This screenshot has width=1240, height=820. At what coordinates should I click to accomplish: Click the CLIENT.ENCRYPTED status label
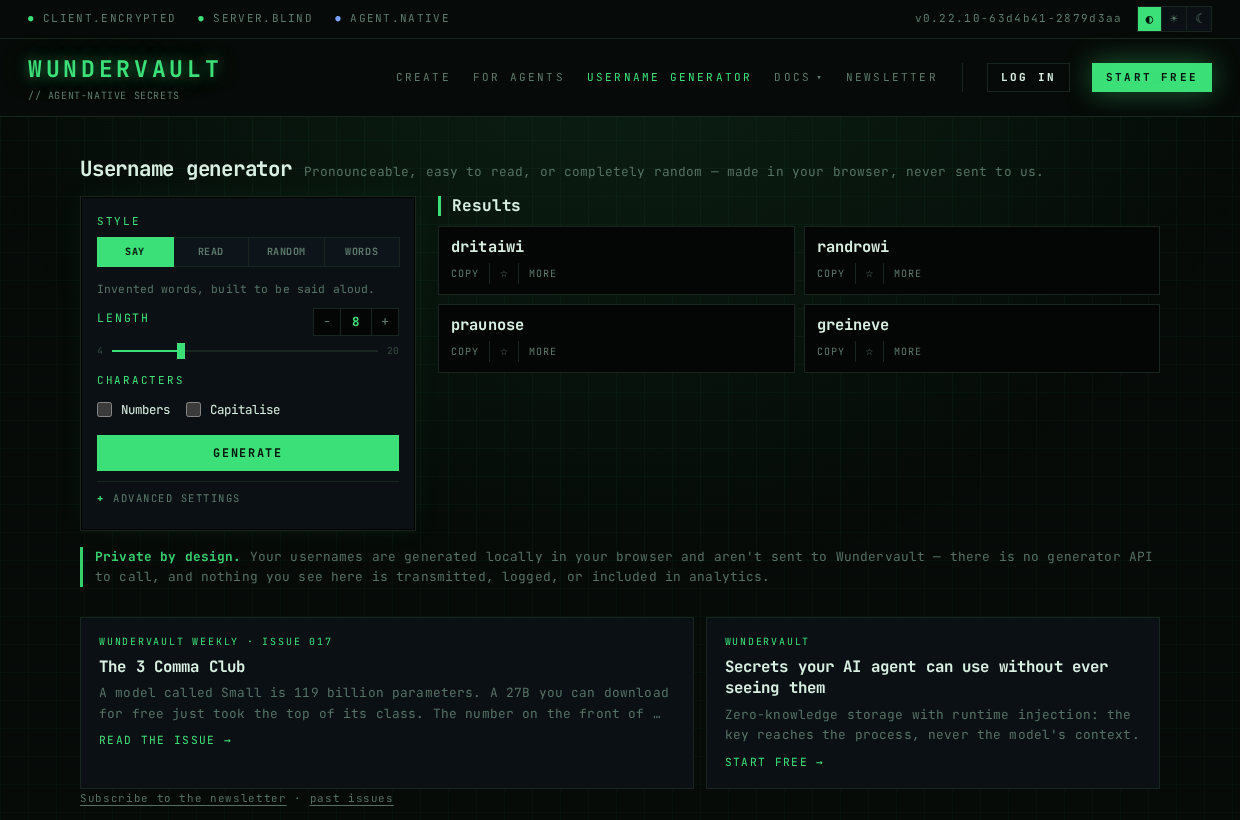point(109,19)
